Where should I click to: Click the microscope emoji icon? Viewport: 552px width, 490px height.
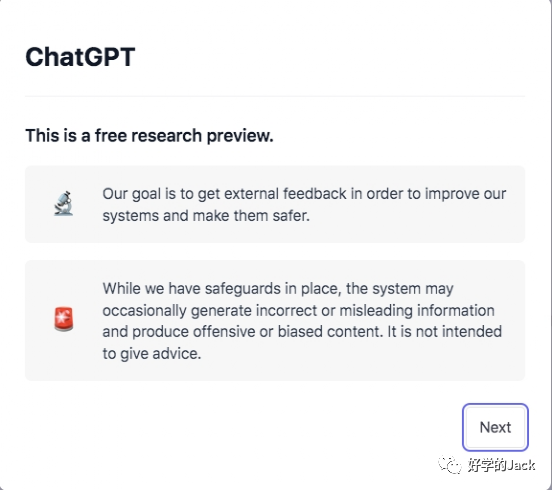click(x=64, y=203)
